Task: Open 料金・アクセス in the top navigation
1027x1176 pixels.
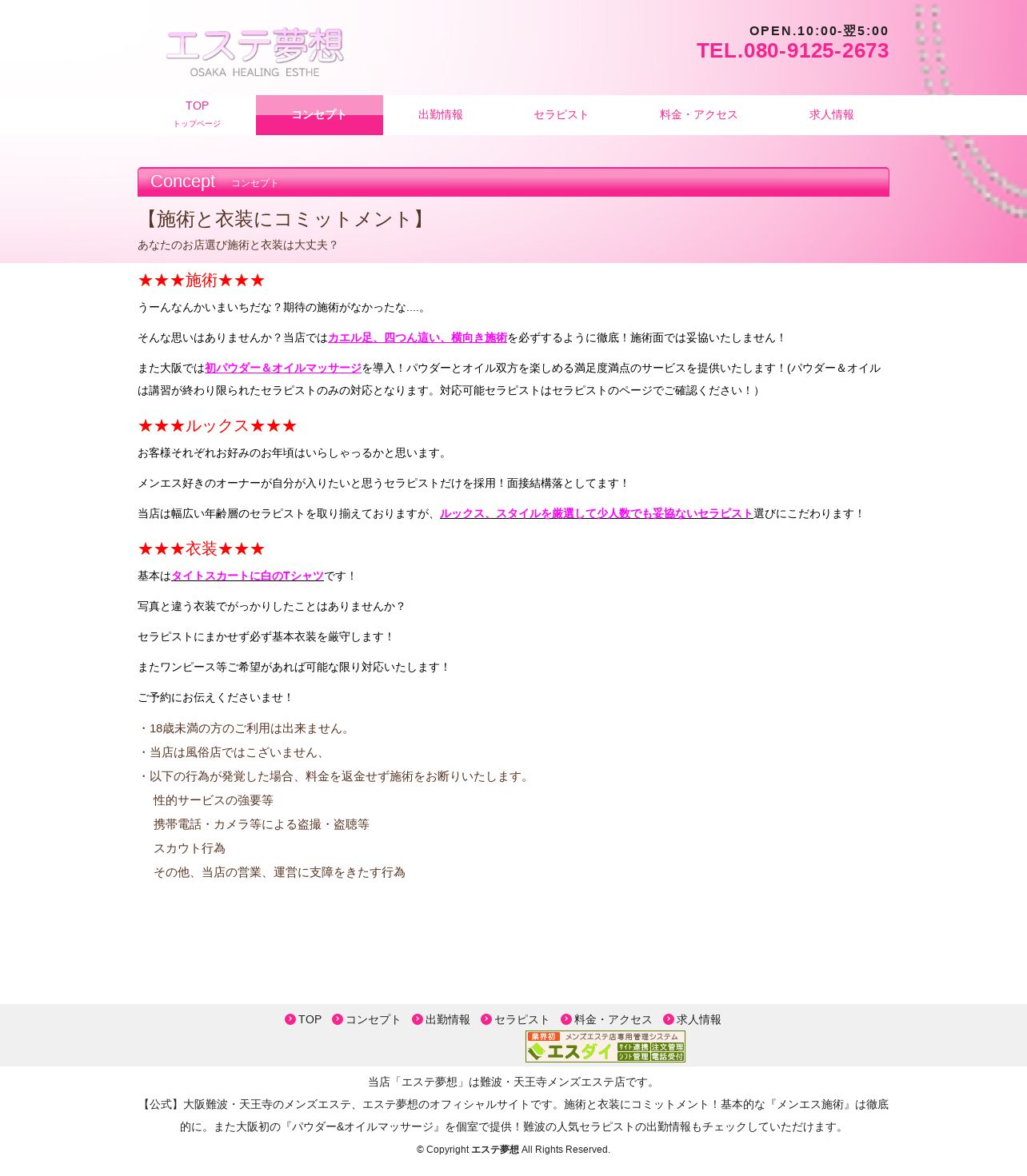Action: coord(698,115)
